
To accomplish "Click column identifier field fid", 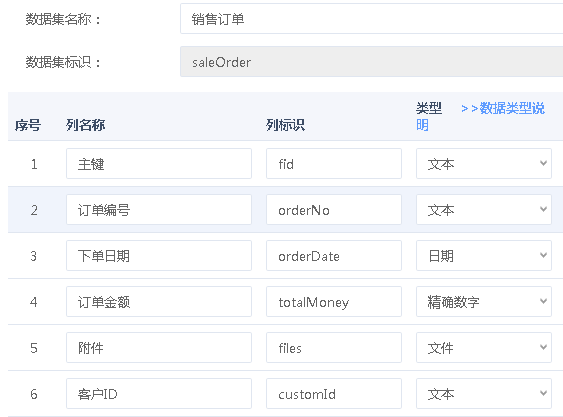I will (334, 164).
